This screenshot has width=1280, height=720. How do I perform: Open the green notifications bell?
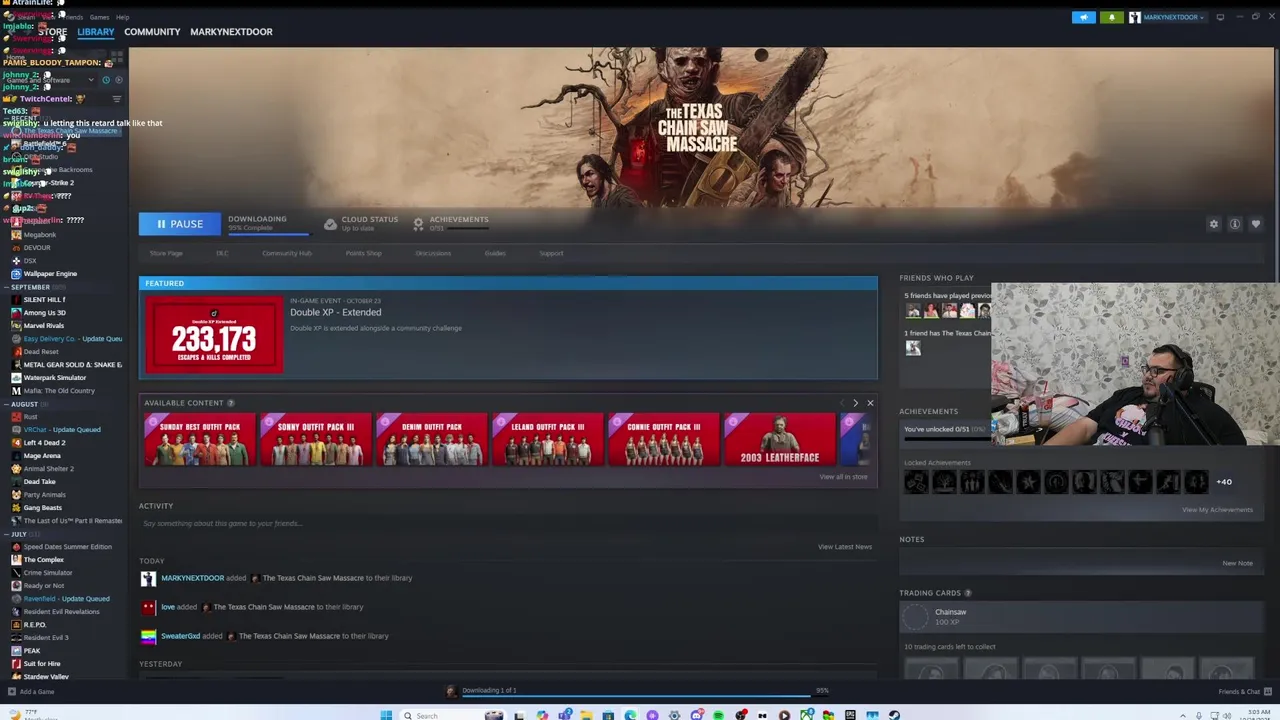tap(1111, 17)
